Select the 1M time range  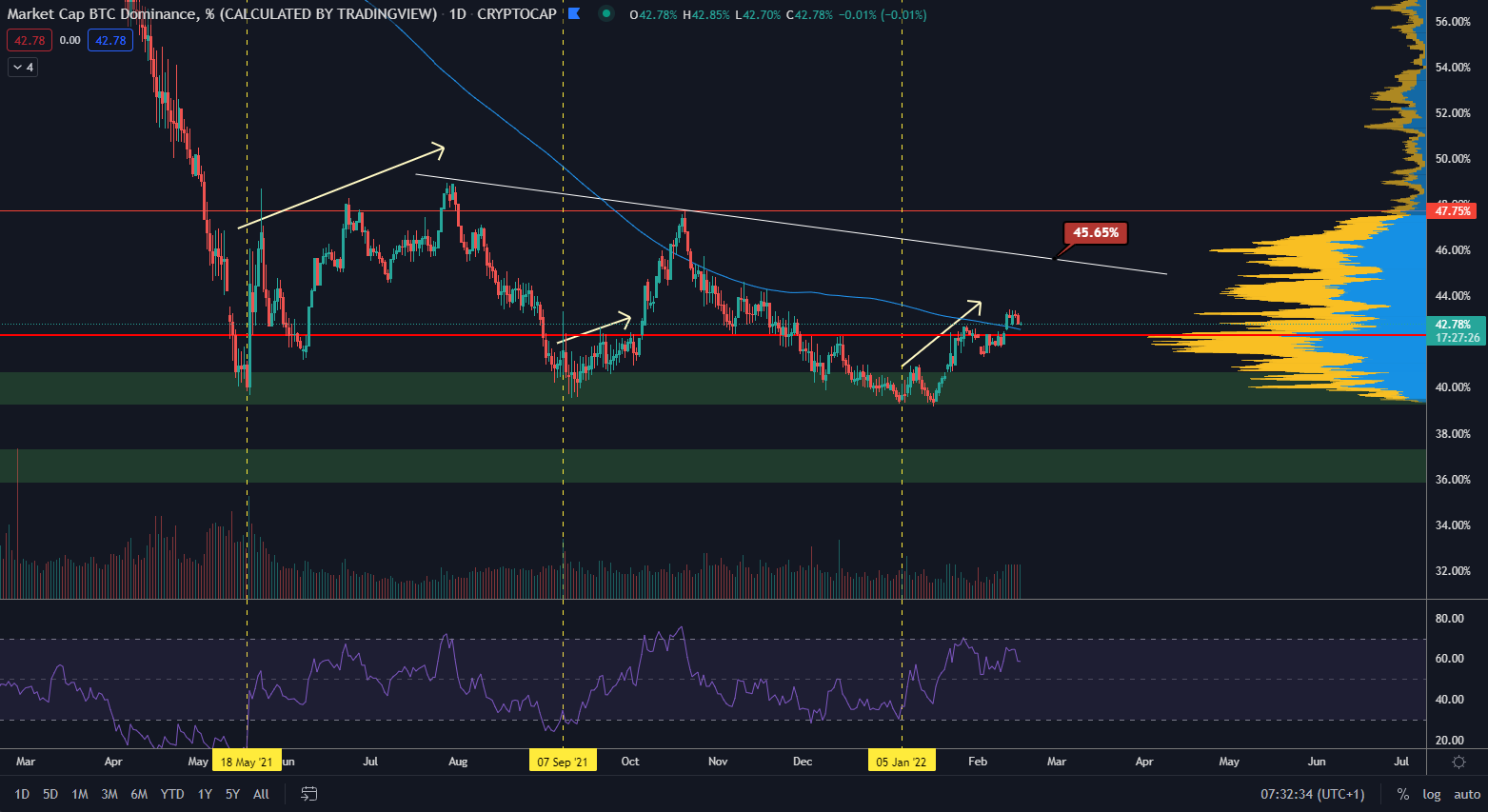click(80, 794)
